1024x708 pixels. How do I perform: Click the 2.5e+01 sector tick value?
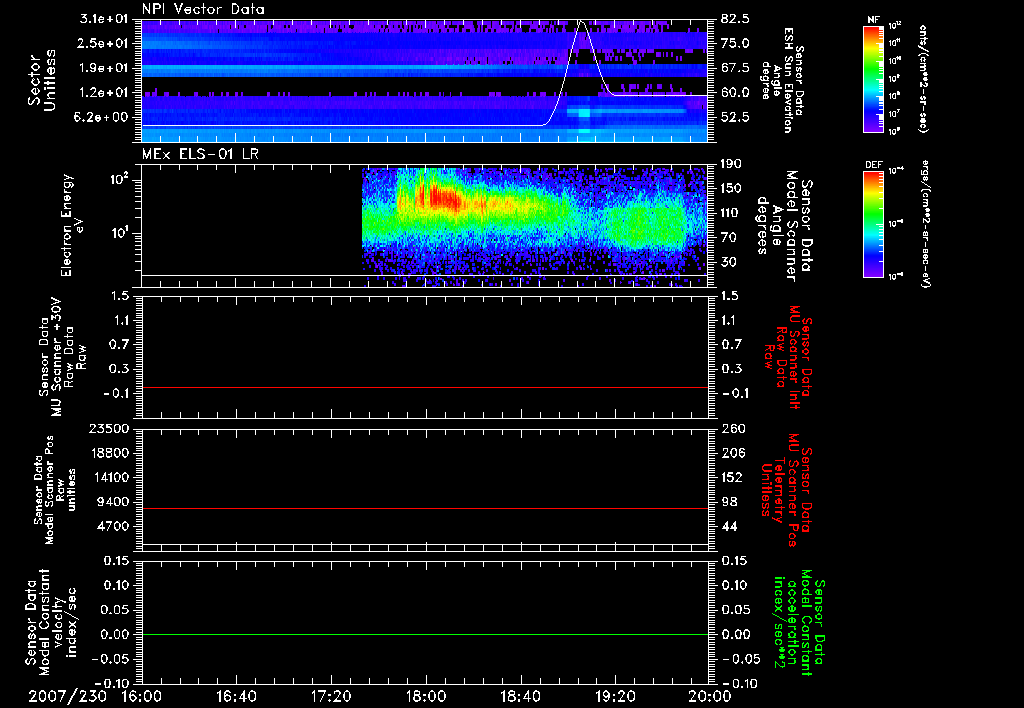pos(105,43)
